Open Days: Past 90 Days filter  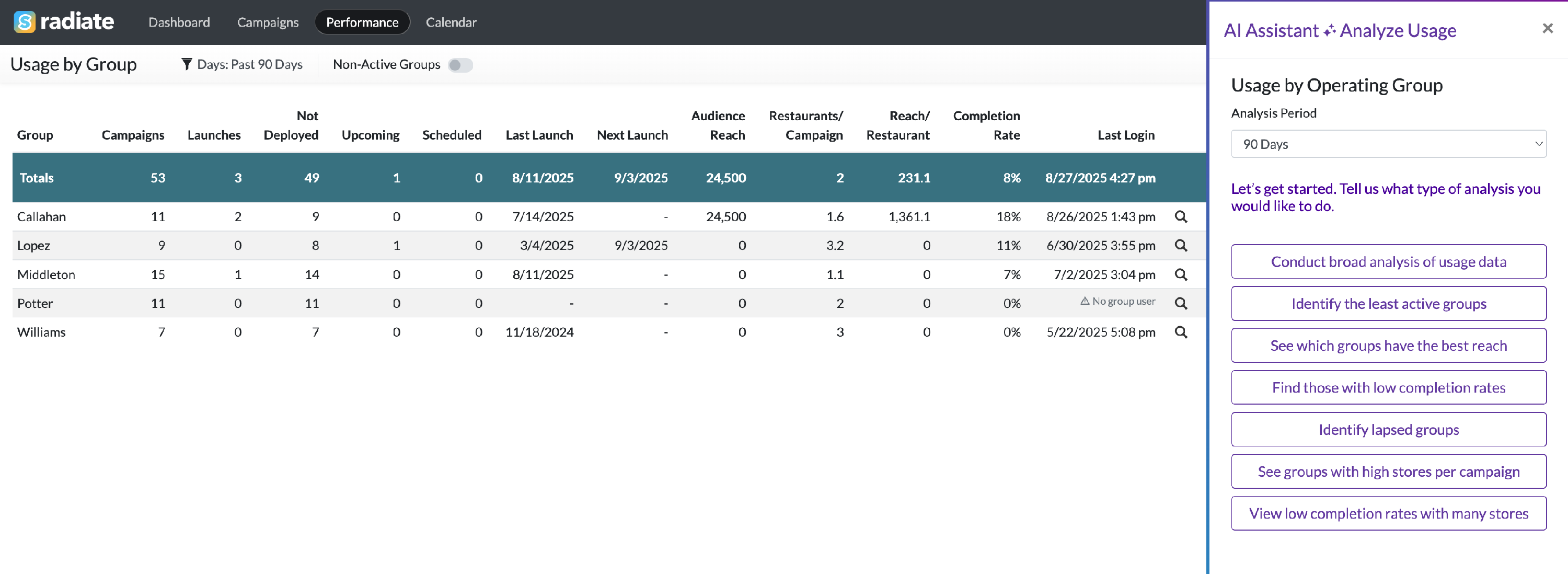point(249,64)
